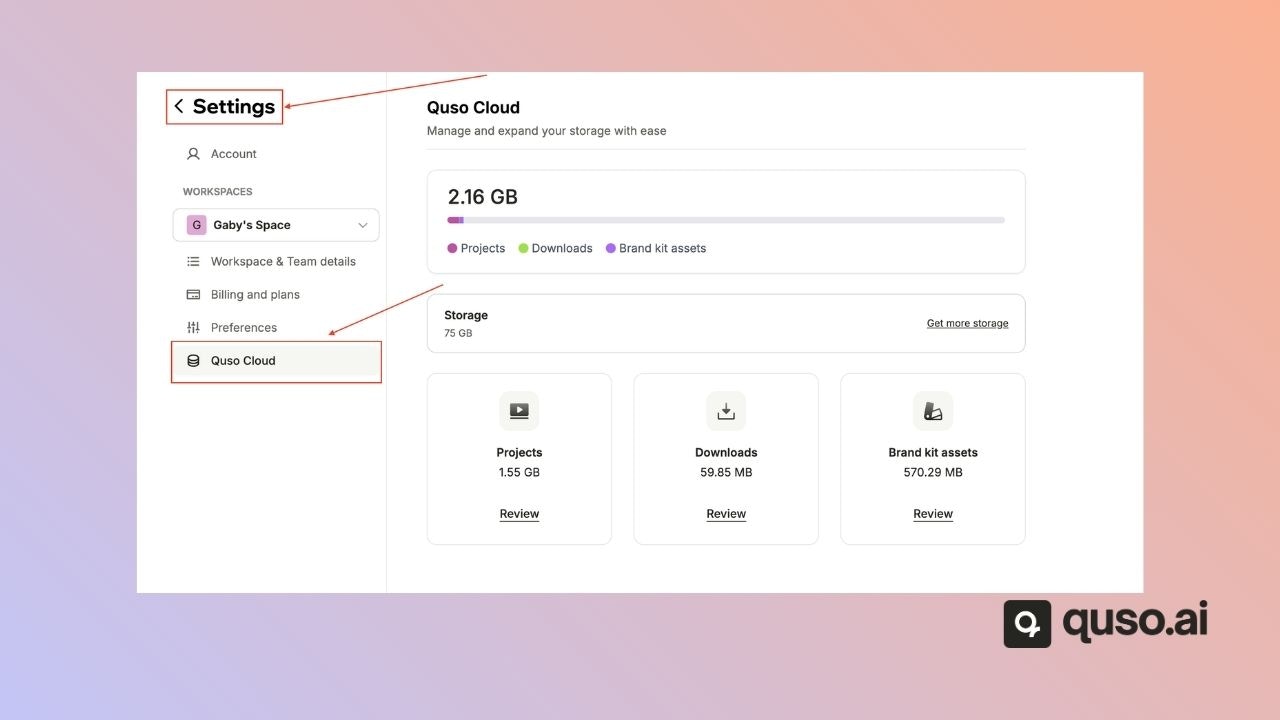
Task: Click the Storage 75 GB value
Action: pos(458,333)
